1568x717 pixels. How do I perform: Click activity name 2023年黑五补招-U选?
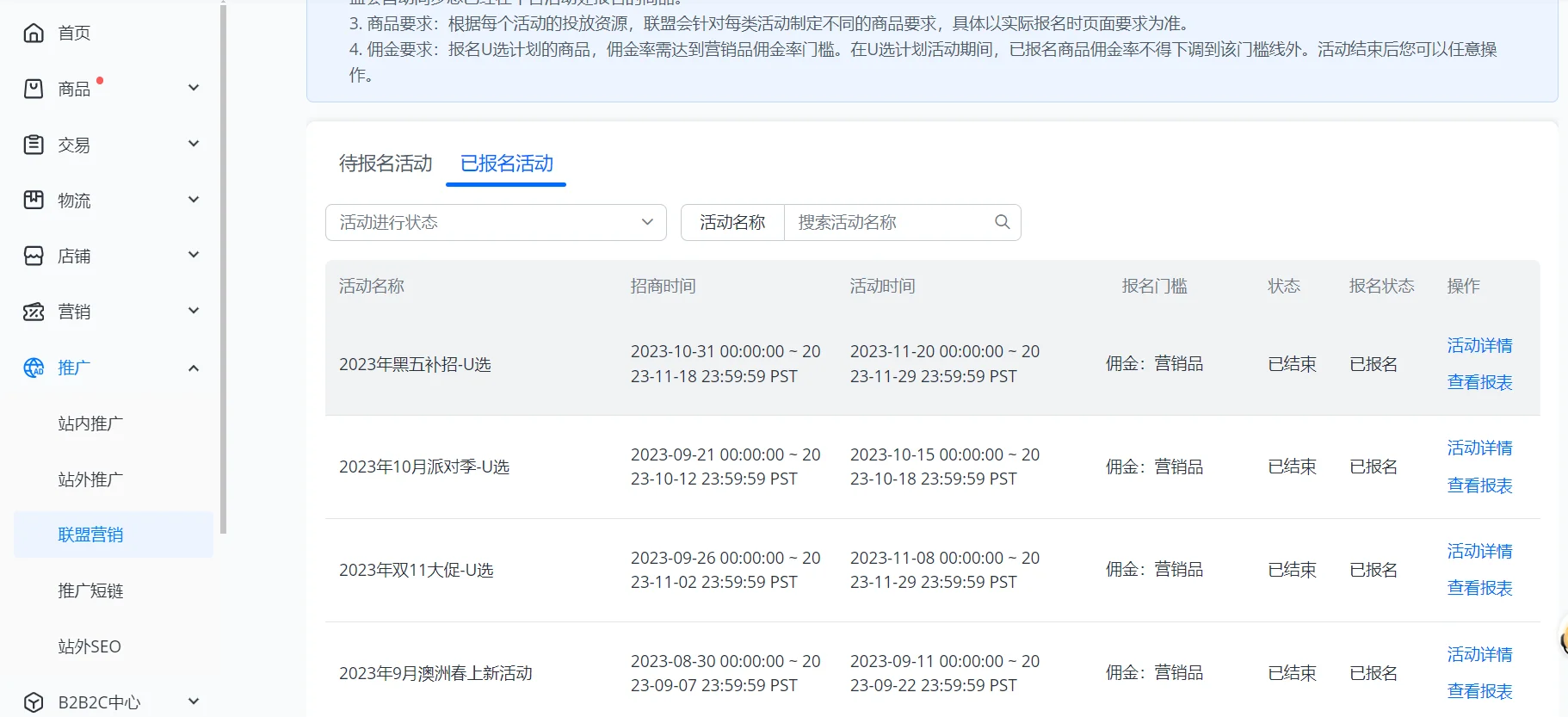[415, 364]
